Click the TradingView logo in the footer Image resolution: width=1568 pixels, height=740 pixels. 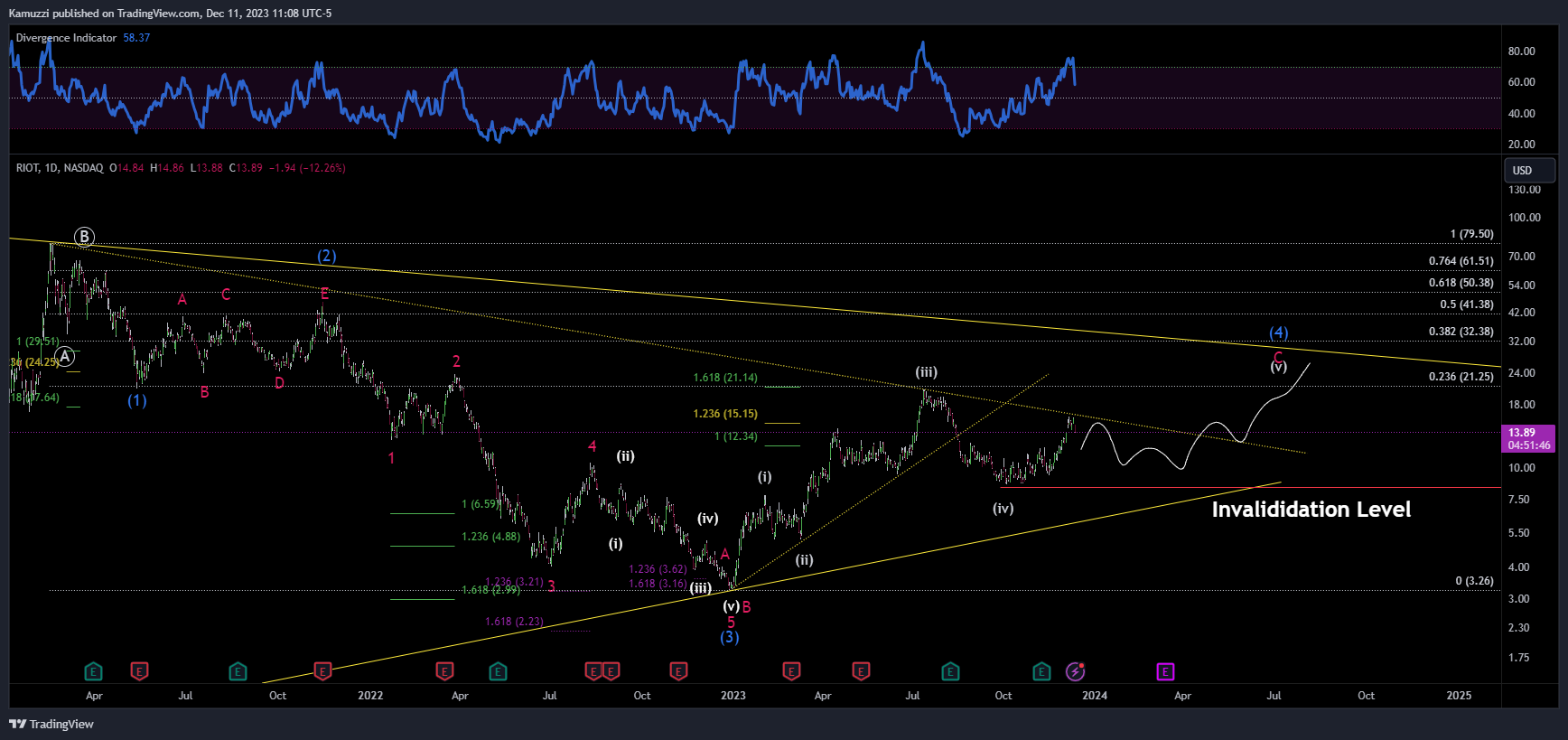51,724
